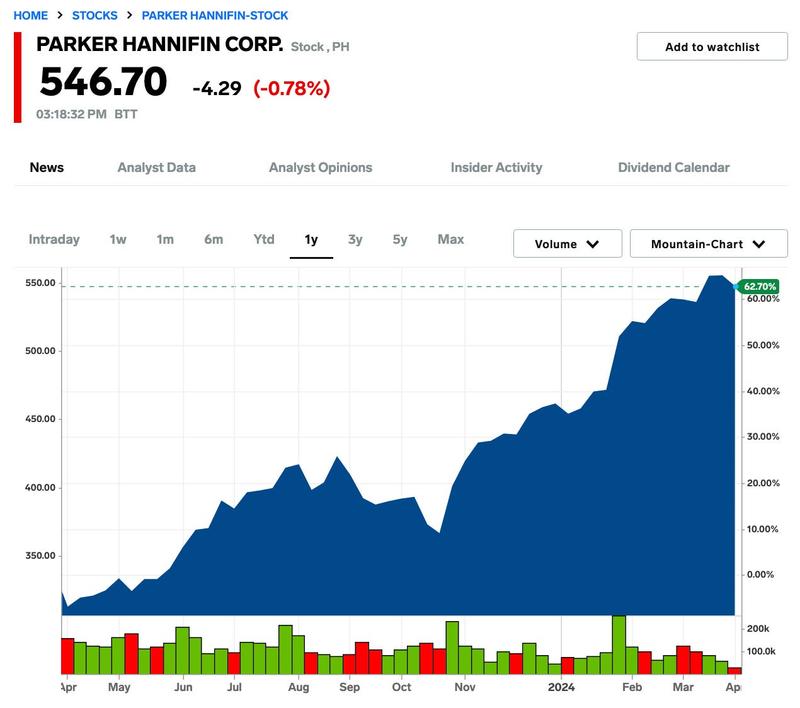Expand the Volume dropdown
The width and height of the screenshot is (800, 708).
[x=567, y=244]
